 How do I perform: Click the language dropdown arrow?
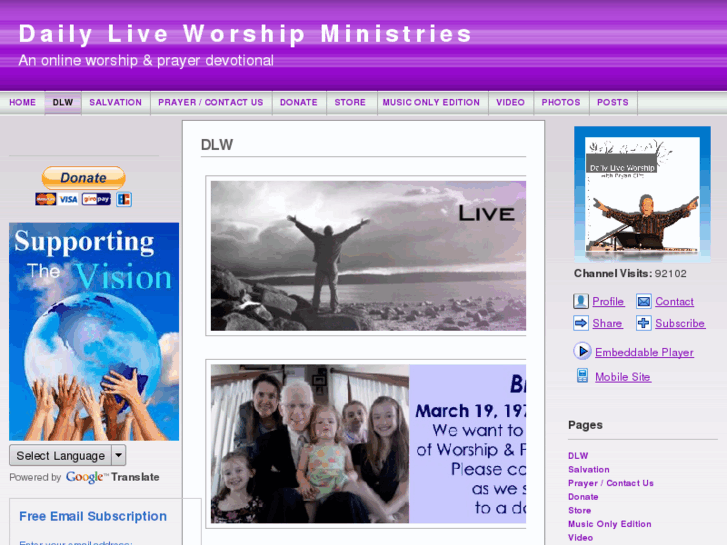pos(119,455)
